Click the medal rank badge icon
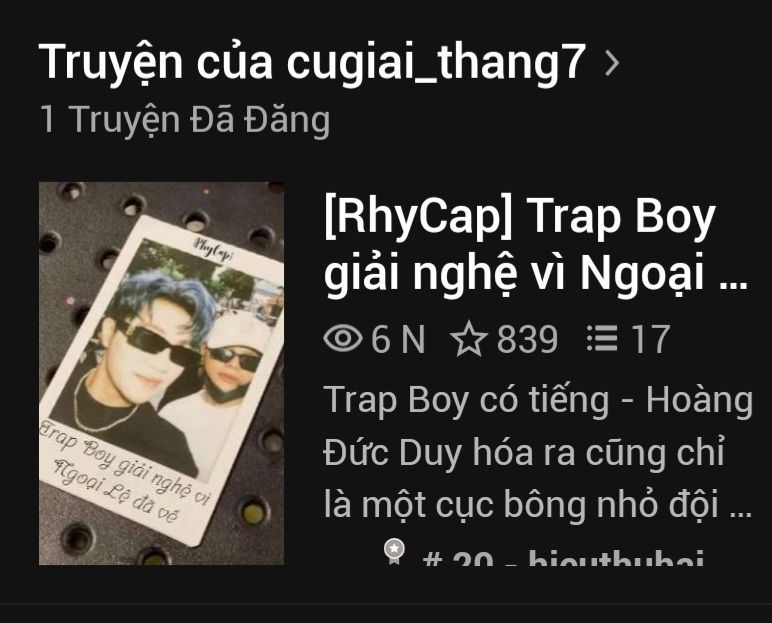 pyautogui.click(x=394, y=552)
